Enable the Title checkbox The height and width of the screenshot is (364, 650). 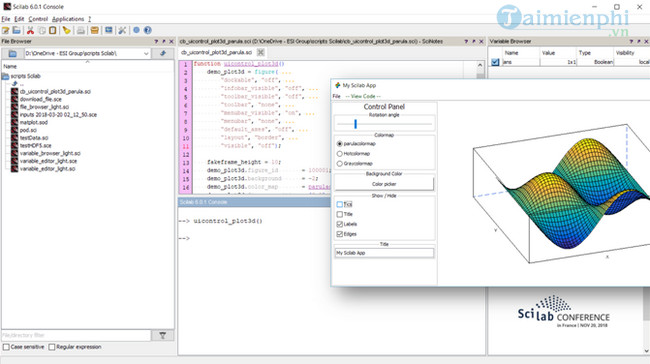click(340, 214)
